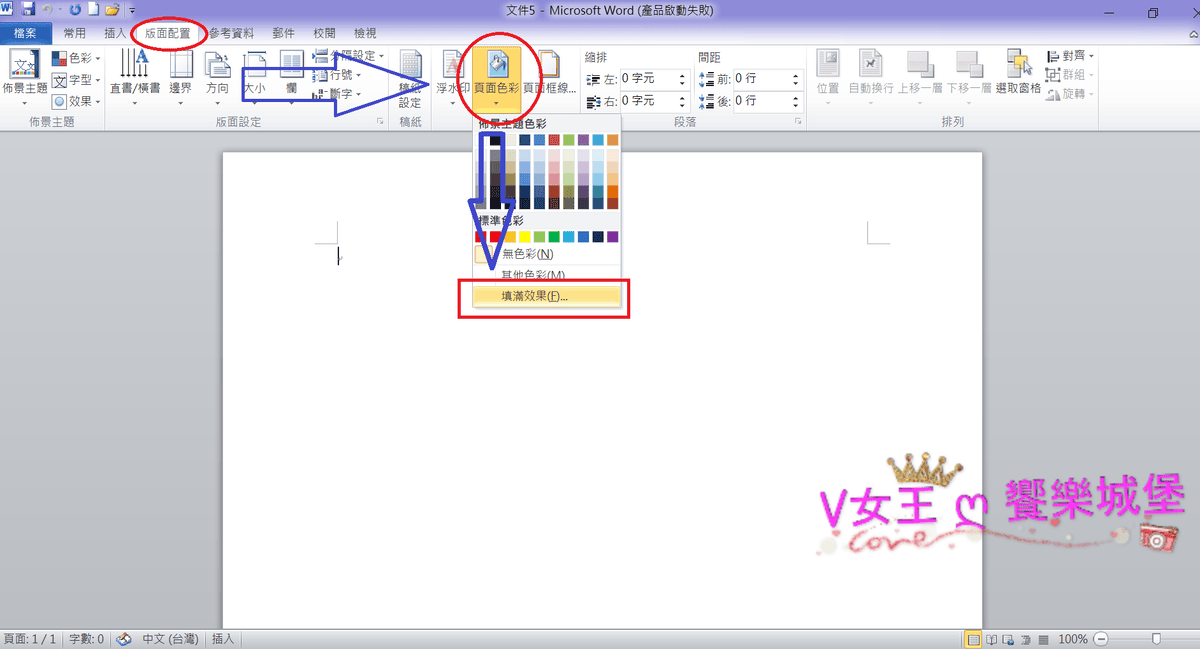
Task: Expand the 色彩 theme colors dropdown
Action: tap(76, 59)
